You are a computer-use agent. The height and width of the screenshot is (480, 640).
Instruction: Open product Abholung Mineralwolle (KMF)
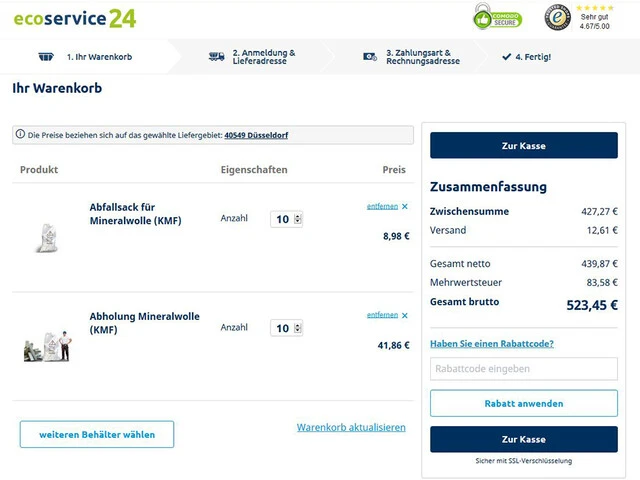[144, 323]
